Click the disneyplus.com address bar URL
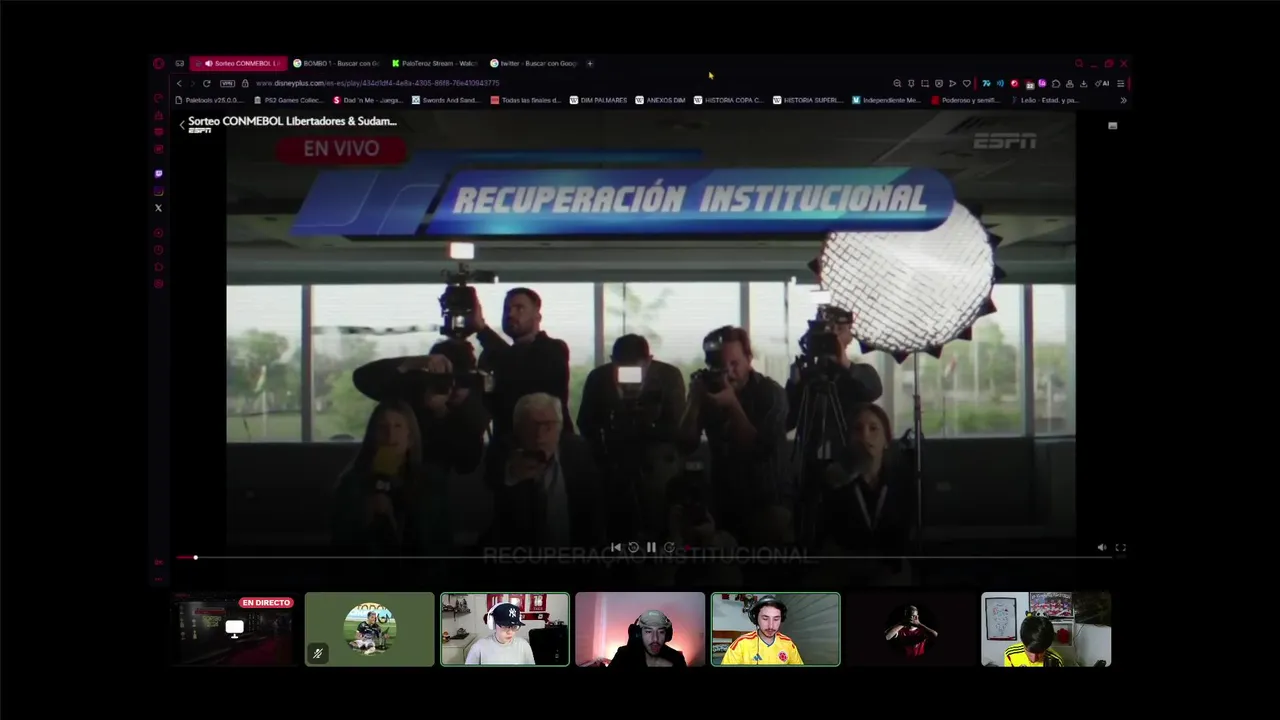Viewport: 1280px width, 720px height. (377, 83)
